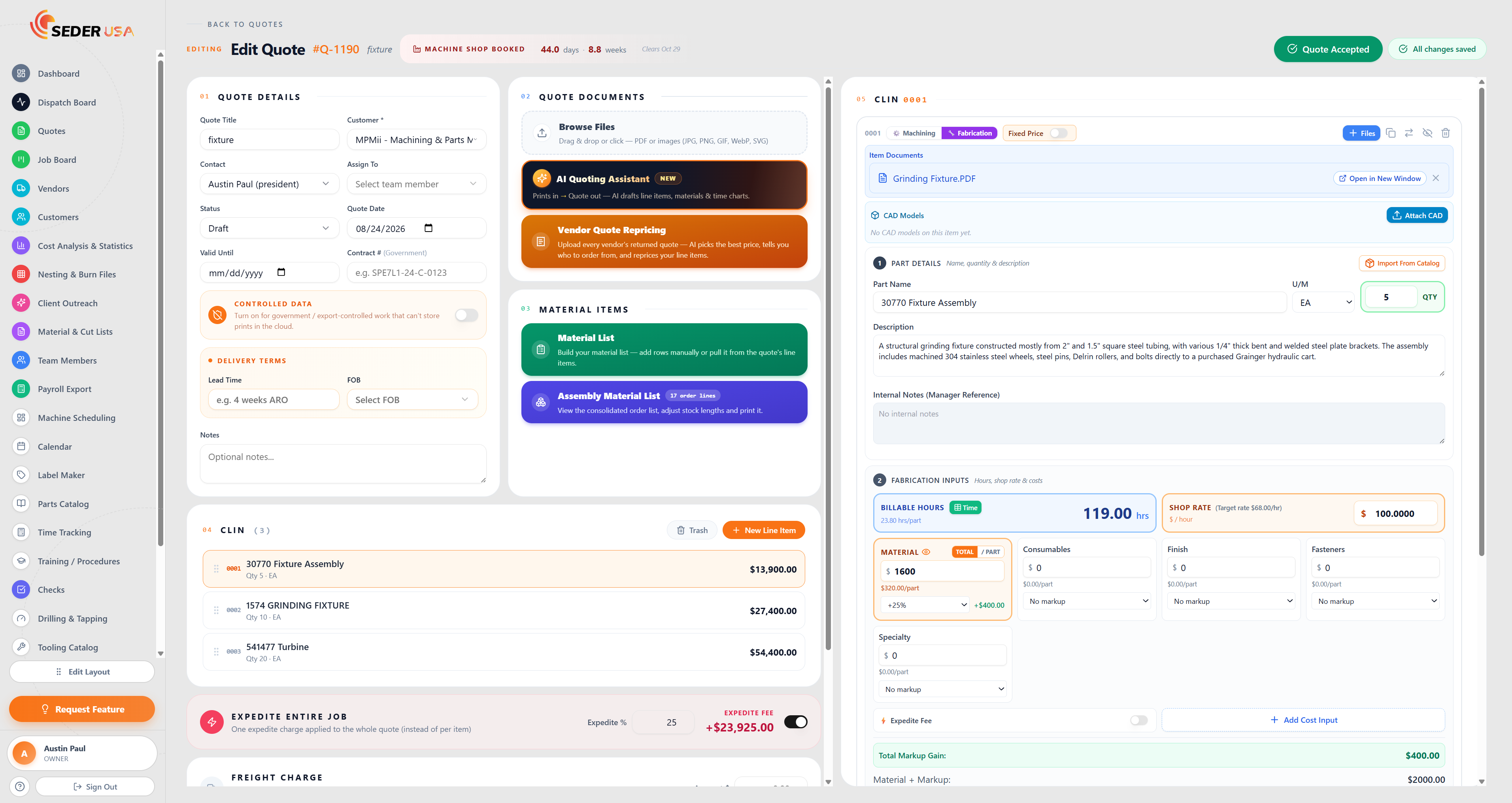The image size is (1512, 803).
Task: Click the Attach CAD button
Action: (x=1417, y=215)
